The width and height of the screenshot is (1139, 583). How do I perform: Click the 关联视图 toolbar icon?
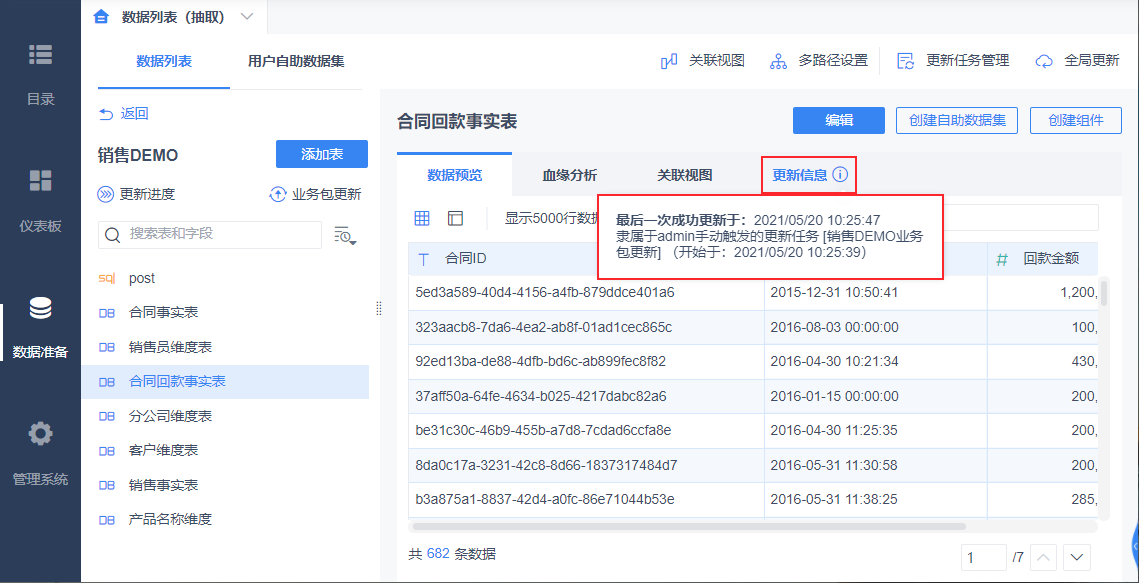coord(669,61)
